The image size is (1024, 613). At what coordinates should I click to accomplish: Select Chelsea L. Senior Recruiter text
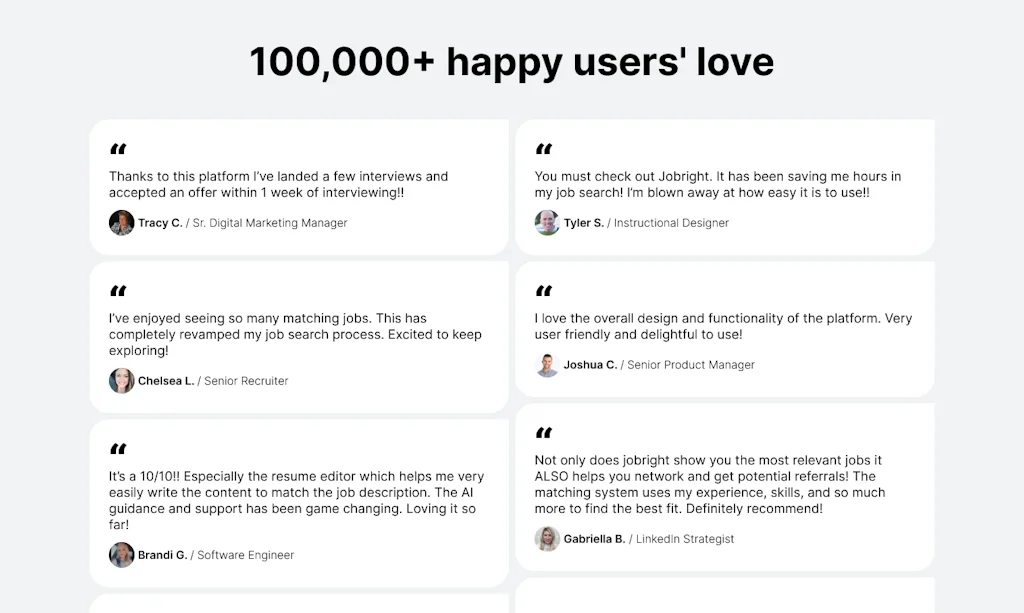(213, 381)
